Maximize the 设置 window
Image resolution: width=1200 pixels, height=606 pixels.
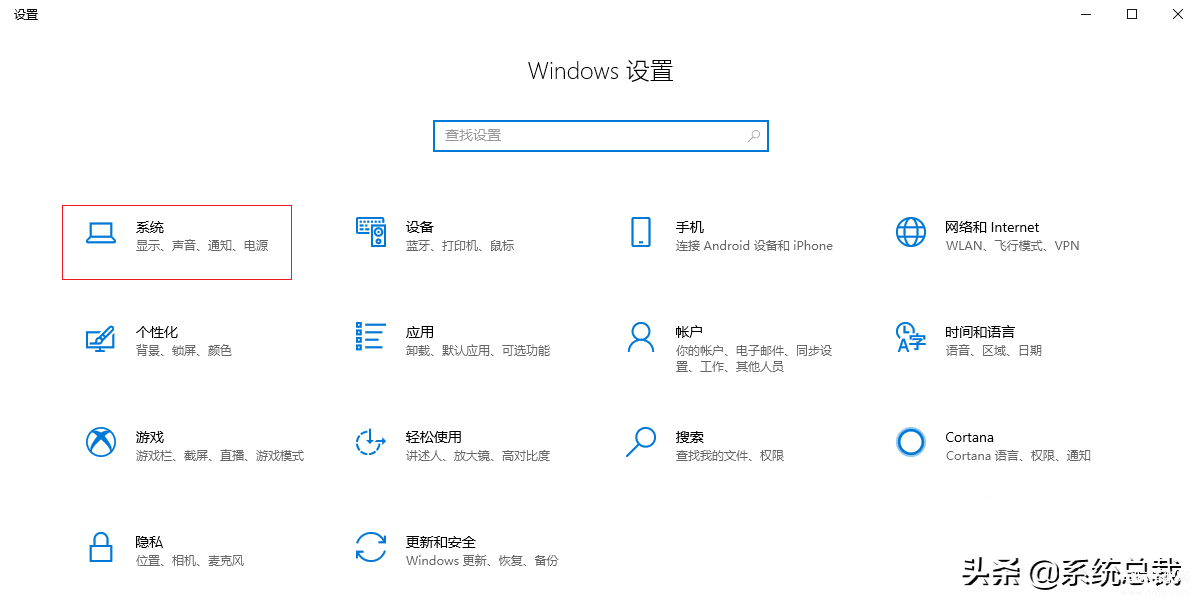click(x=1132, y=14)
